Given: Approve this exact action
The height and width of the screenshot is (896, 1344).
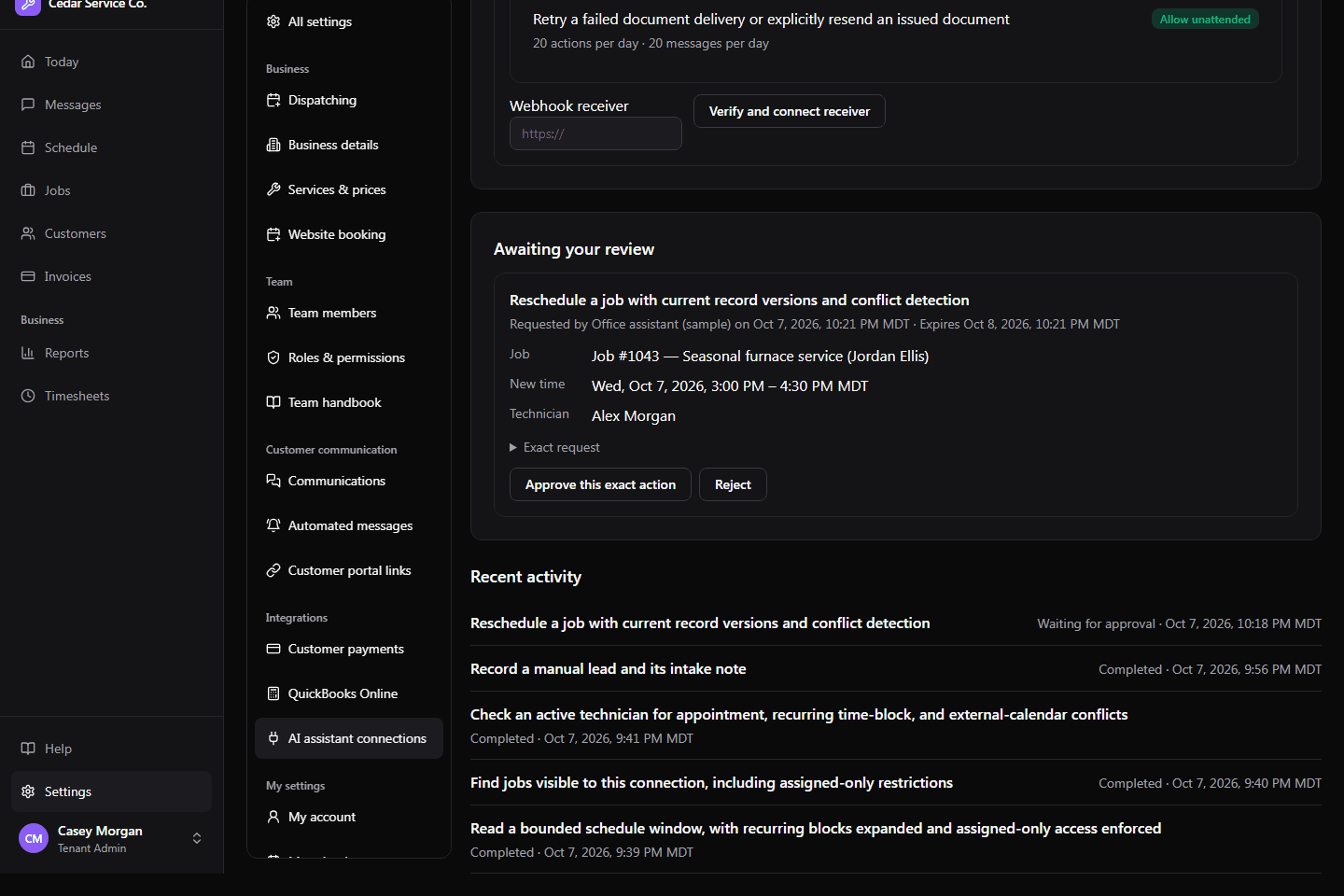Looking at the screenshot, I should [x=600, y=484].
